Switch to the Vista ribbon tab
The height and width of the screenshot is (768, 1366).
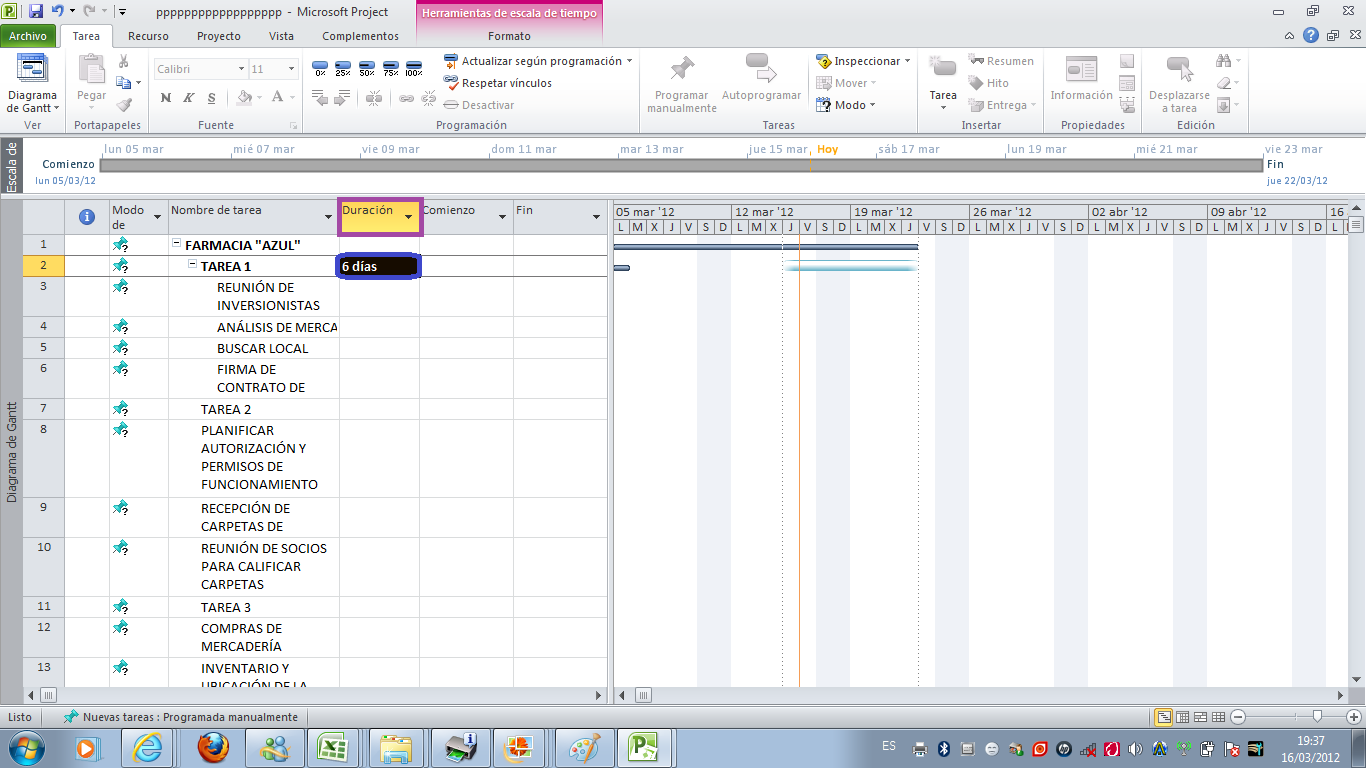pyautogui.click(x=281, y=36)
